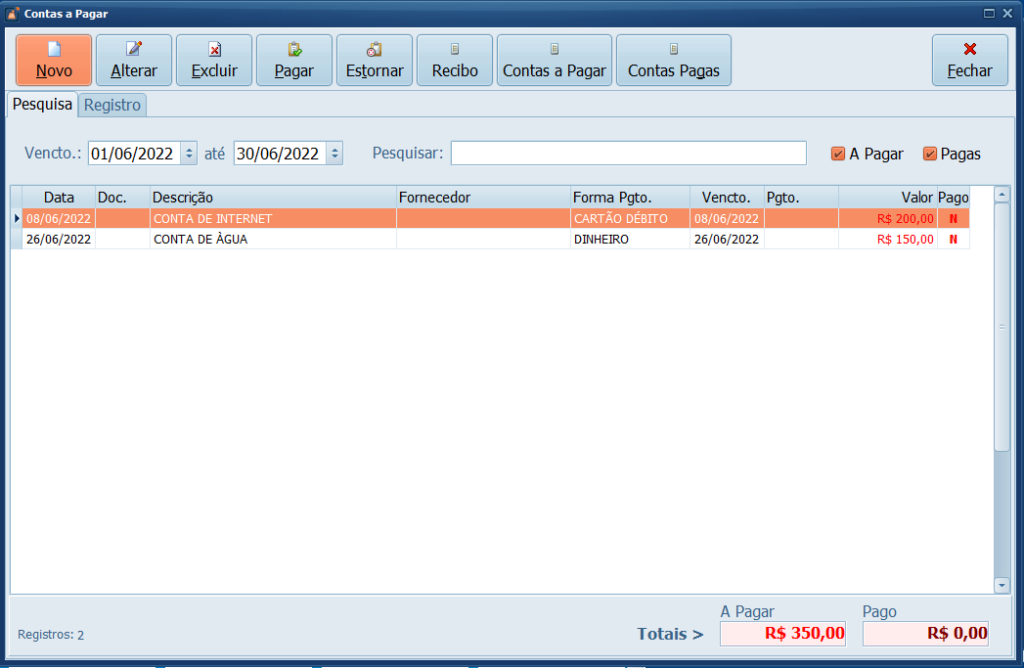Click the Valor column header

click(x=886, y=198)
